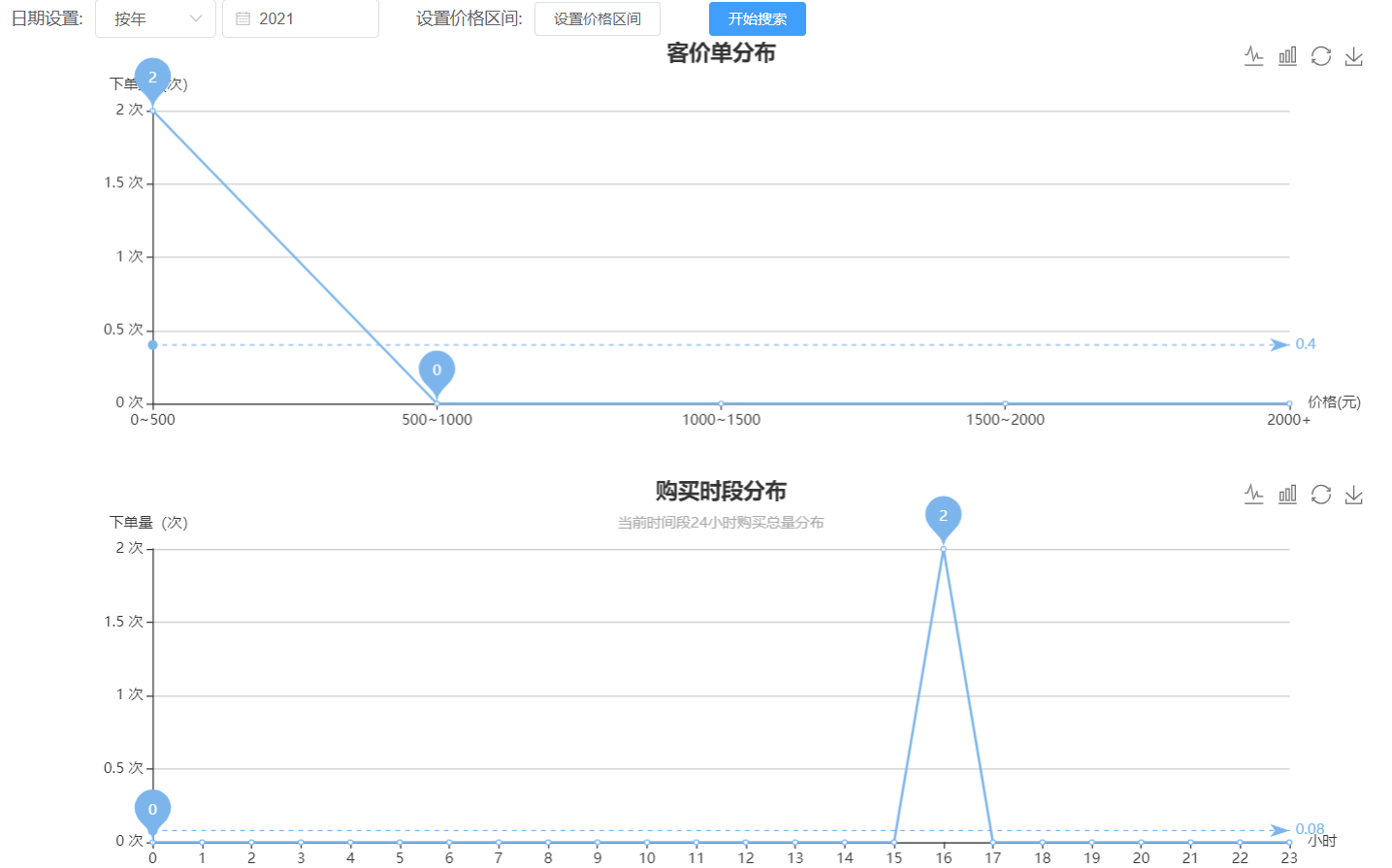Click the peak marker at hour 16
The height and width of the screenshot is (868, 1392).
point(943,518)
